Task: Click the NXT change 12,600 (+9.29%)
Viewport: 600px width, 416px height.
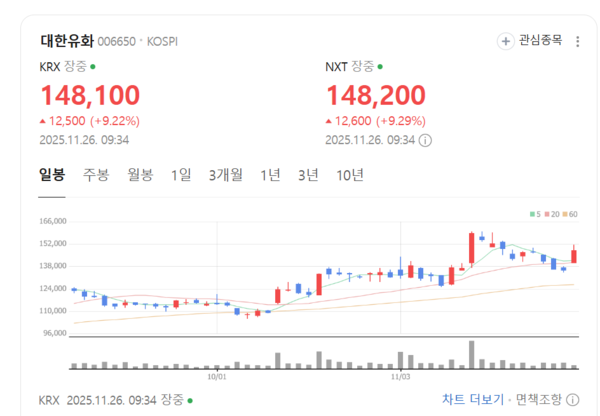Action: 376,121
